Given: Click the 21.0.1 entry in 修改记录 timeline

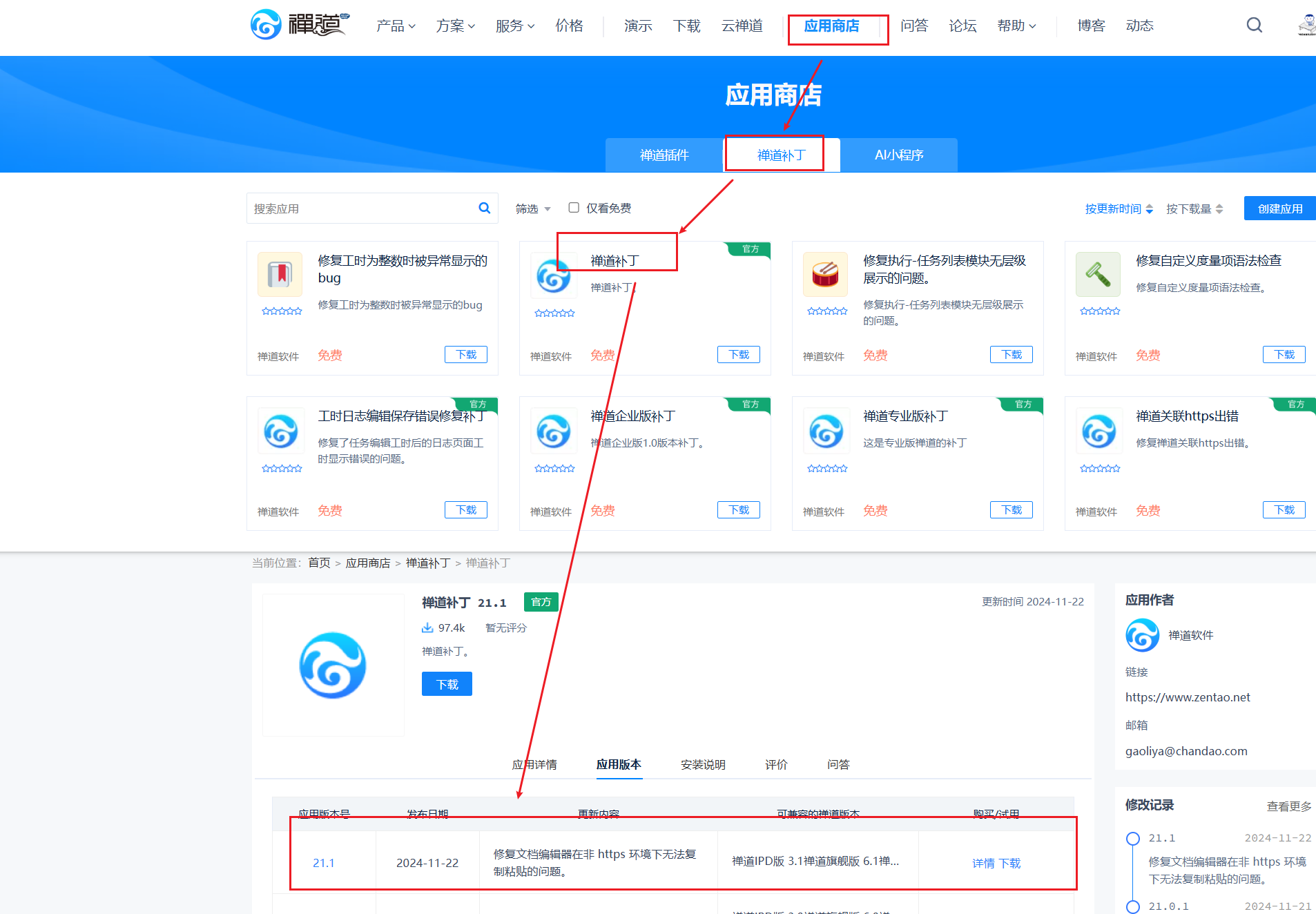Looking at the screenshot, I should pyautogui.click(x=1168, y=906).
